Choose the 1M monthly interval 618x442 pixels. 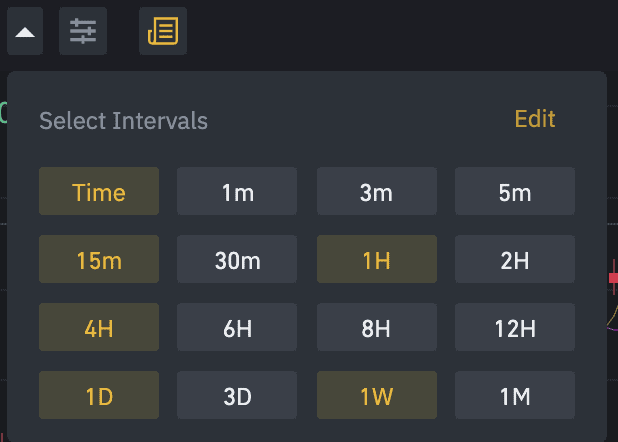click(x=515, y=395)
